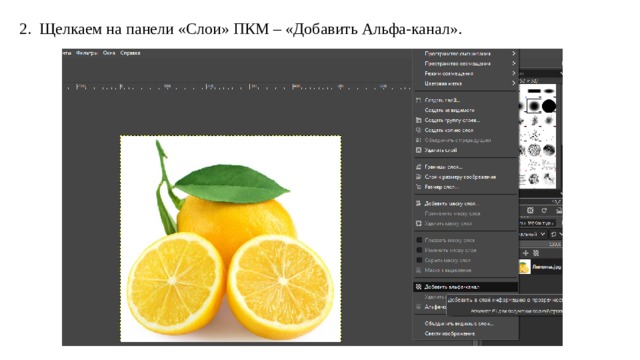The image size is (640, 360).
Task: Open the «Пространство совмещения» submenu arrow
Action: tap(513, 63)
